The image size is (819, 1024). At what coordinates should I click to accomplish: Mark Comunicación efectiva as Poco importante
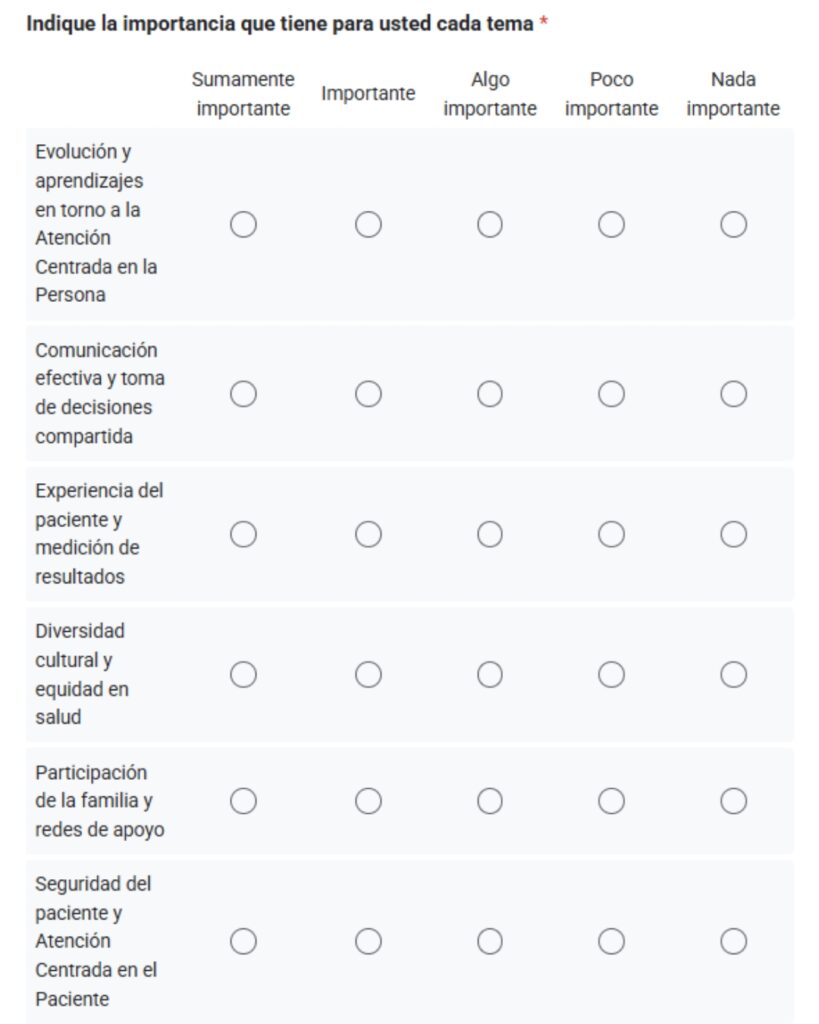[x=611, y=394]
